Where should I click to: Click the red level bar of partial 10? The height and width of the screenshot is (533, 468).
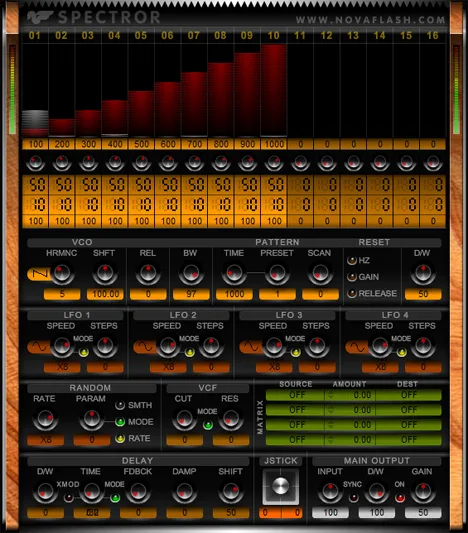point(274,91)
